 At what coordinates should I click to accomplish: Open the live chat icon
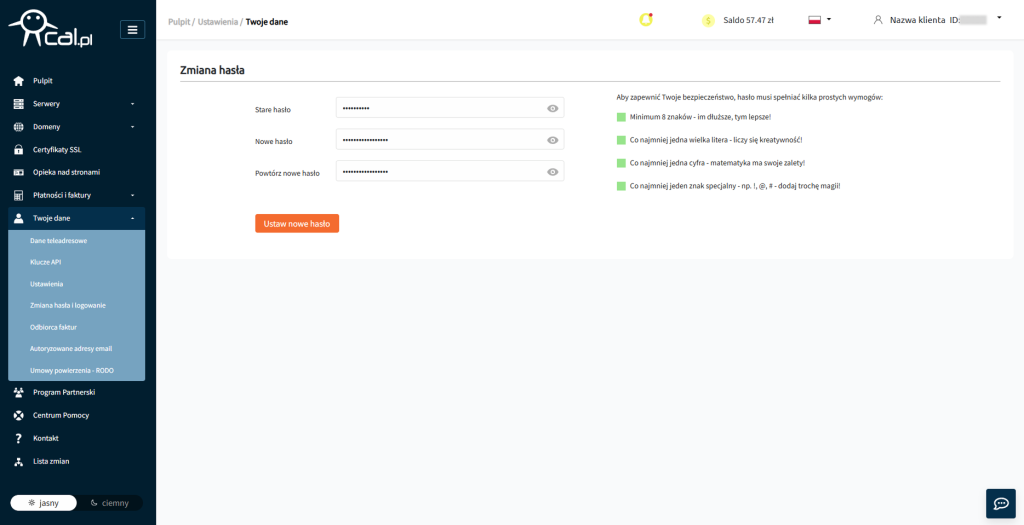[x=1000, y=503]
